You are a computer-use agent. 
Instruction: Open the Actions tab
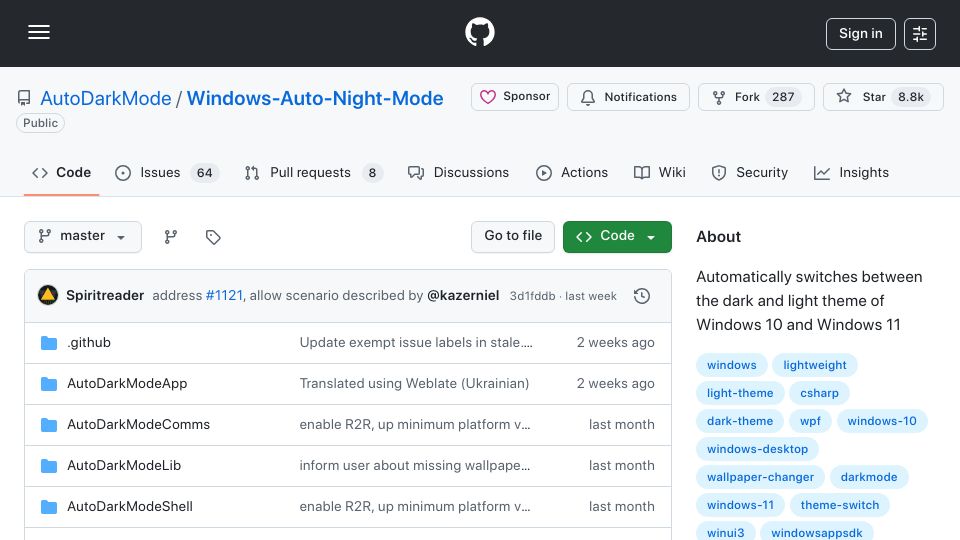(572, 173)
